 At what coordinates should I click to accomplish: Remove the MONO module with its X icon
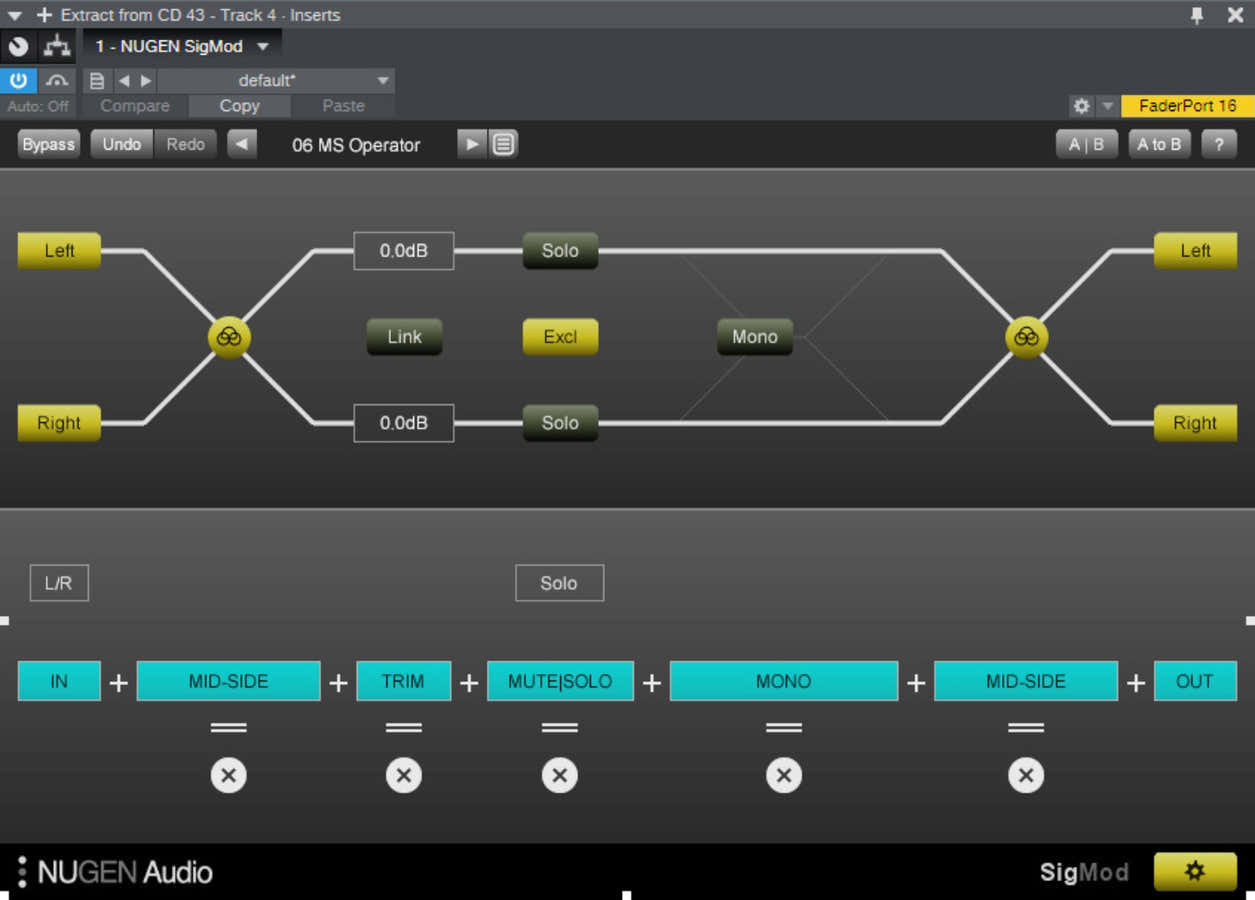tap(784, 775)
